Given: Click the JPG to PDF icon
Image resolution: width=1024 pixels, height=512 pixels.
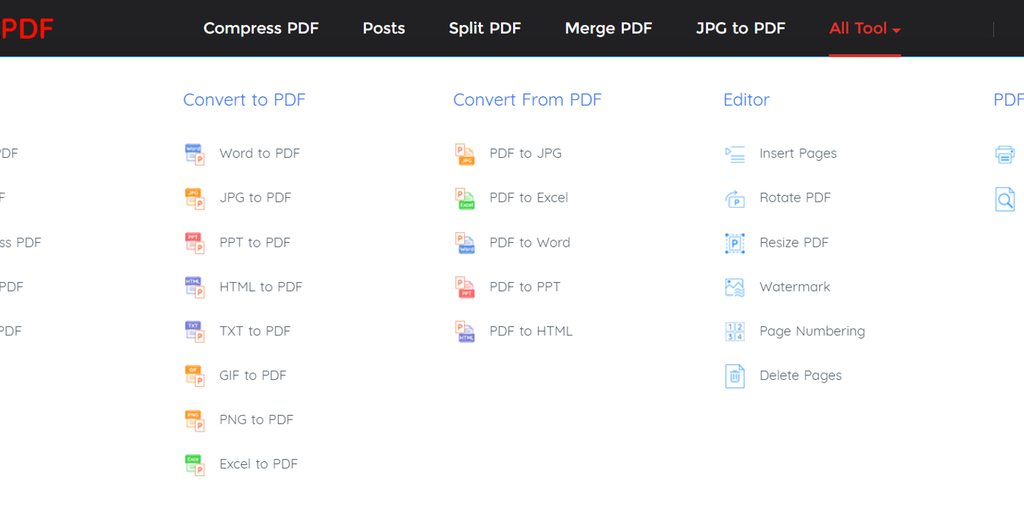Looking at the screenshot, I should point(194,198).
